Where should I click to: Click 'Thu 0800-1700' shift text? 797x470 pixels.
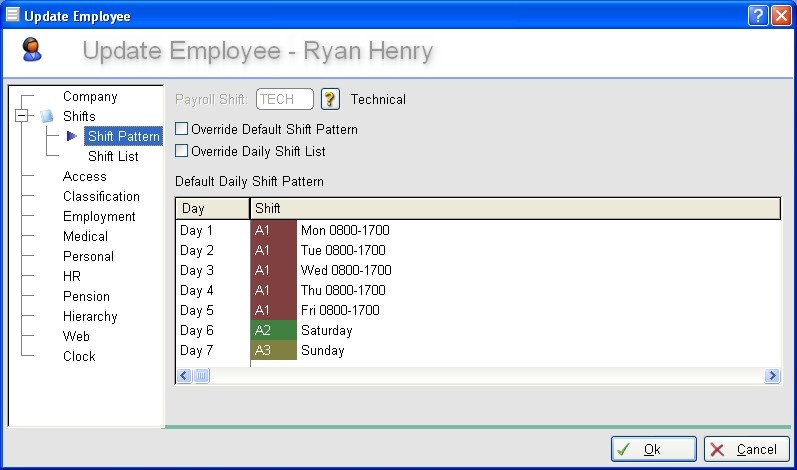pyautogui.click(x=343, y=290)
